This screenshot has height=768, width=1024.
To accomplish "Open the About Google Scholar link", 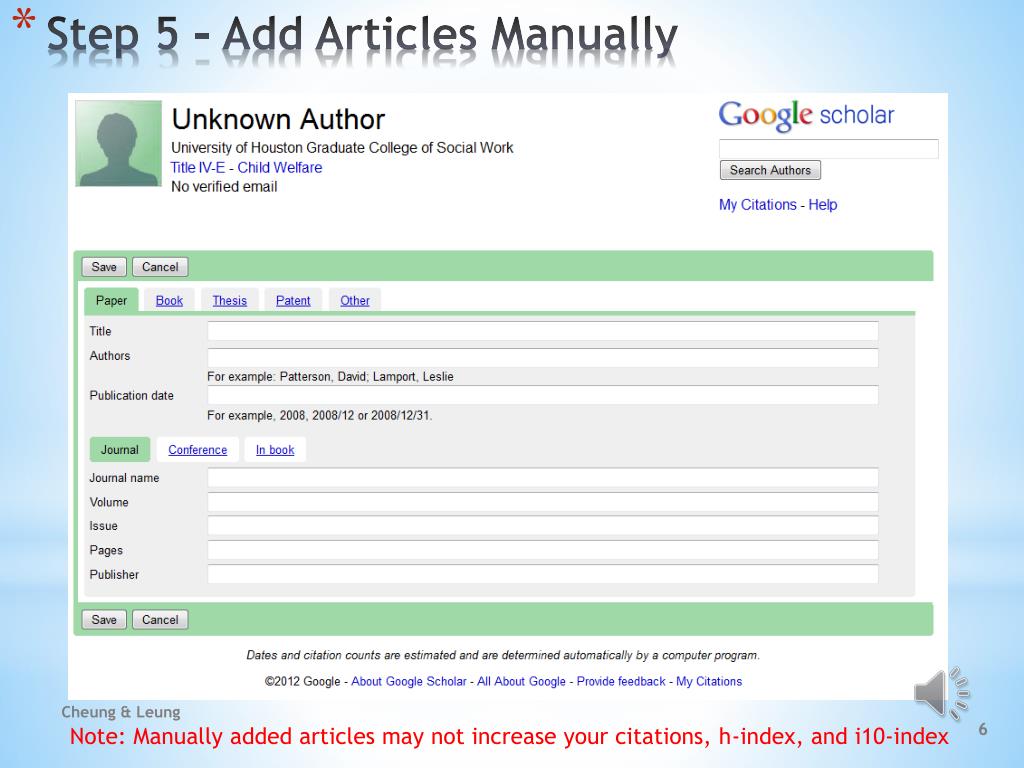I will [409, 681].
